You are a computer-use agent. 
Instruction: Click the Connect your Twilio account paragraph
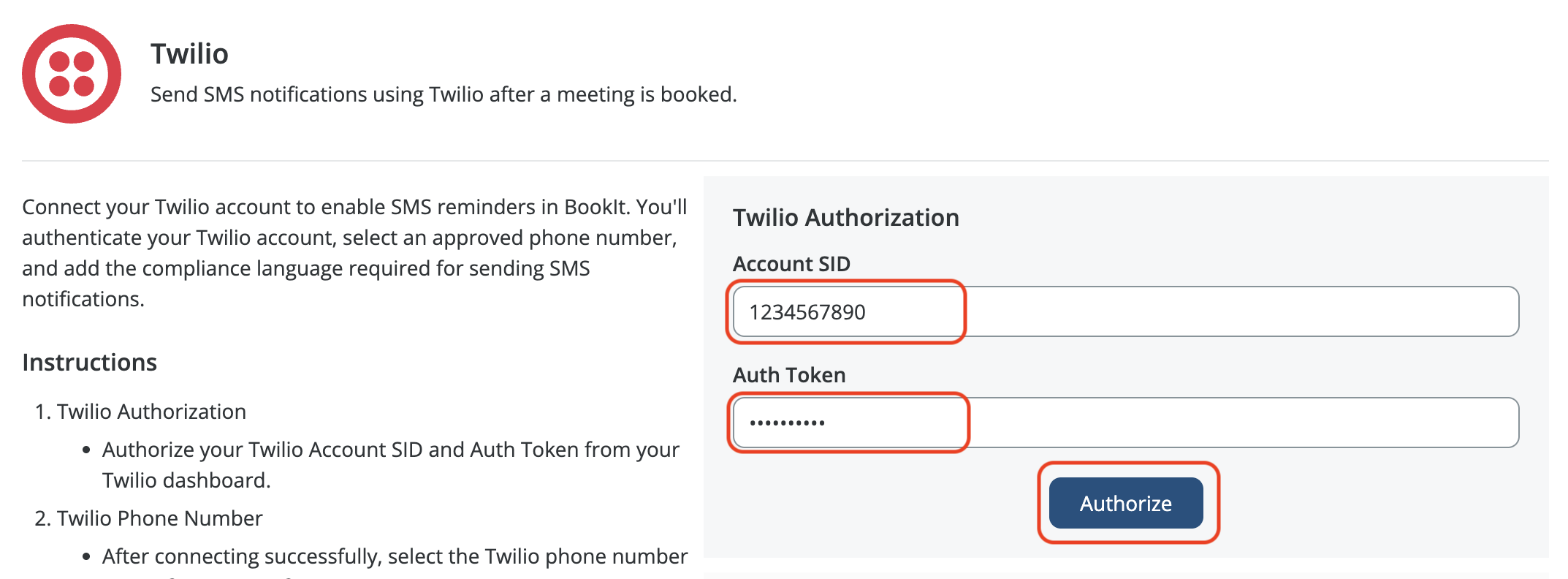click(354, 253)
